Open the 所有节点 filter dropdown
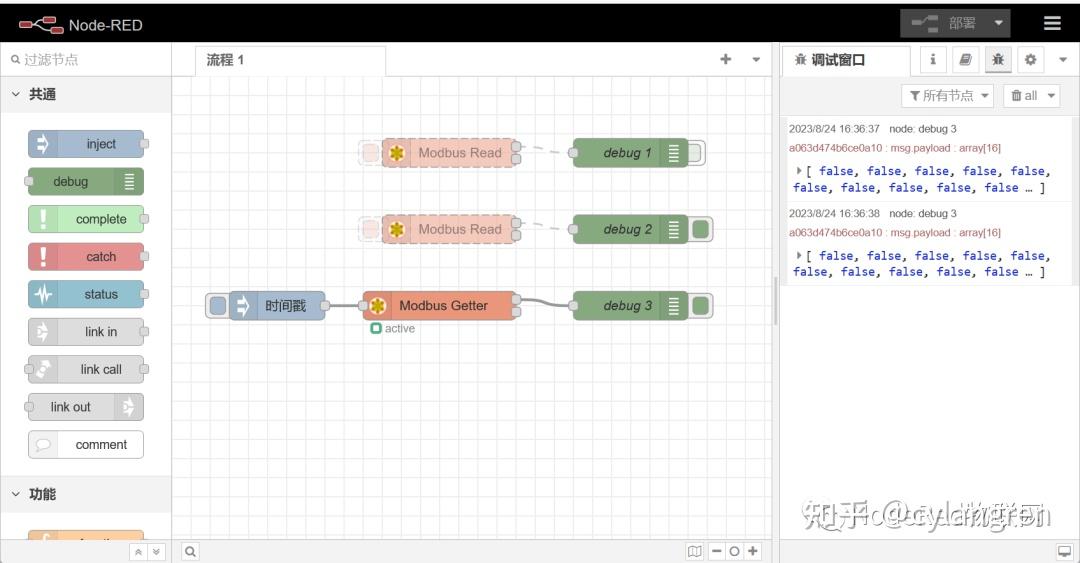 click(x=947, y=95)
